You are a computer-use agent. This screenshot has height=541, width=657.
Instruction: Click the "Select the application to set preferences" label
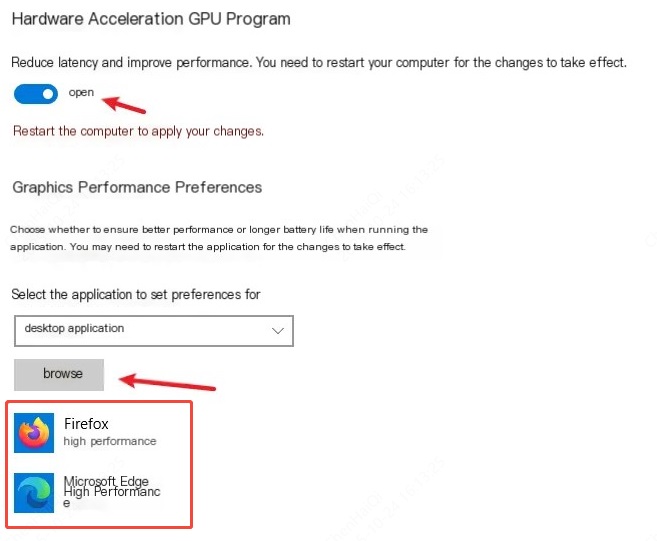click(136, 294)
